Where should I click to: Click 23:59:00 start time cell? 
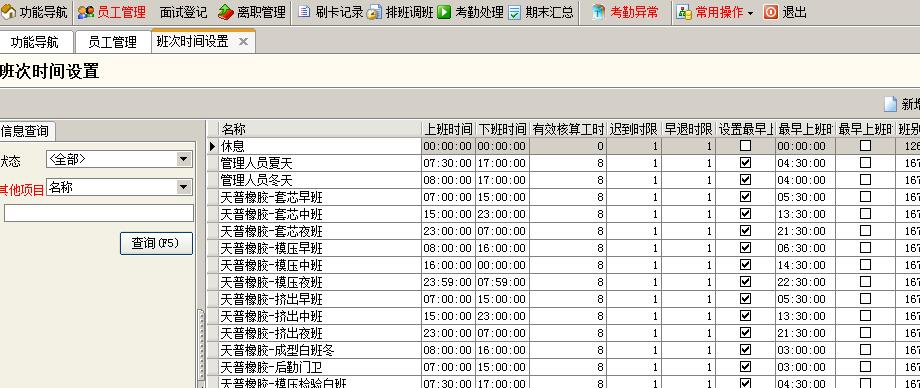pyautogui.click(x=448, y=282)
